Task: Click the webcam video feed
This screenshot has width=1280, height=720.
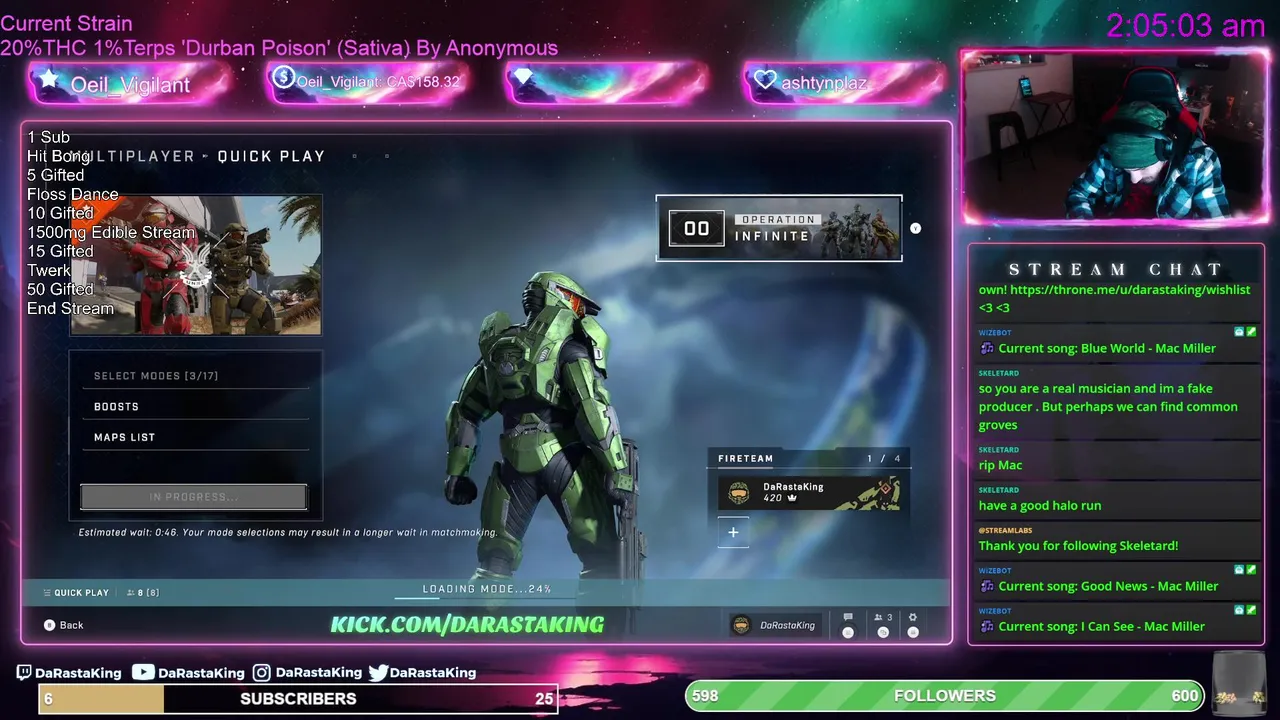Action: point(1115,136)
